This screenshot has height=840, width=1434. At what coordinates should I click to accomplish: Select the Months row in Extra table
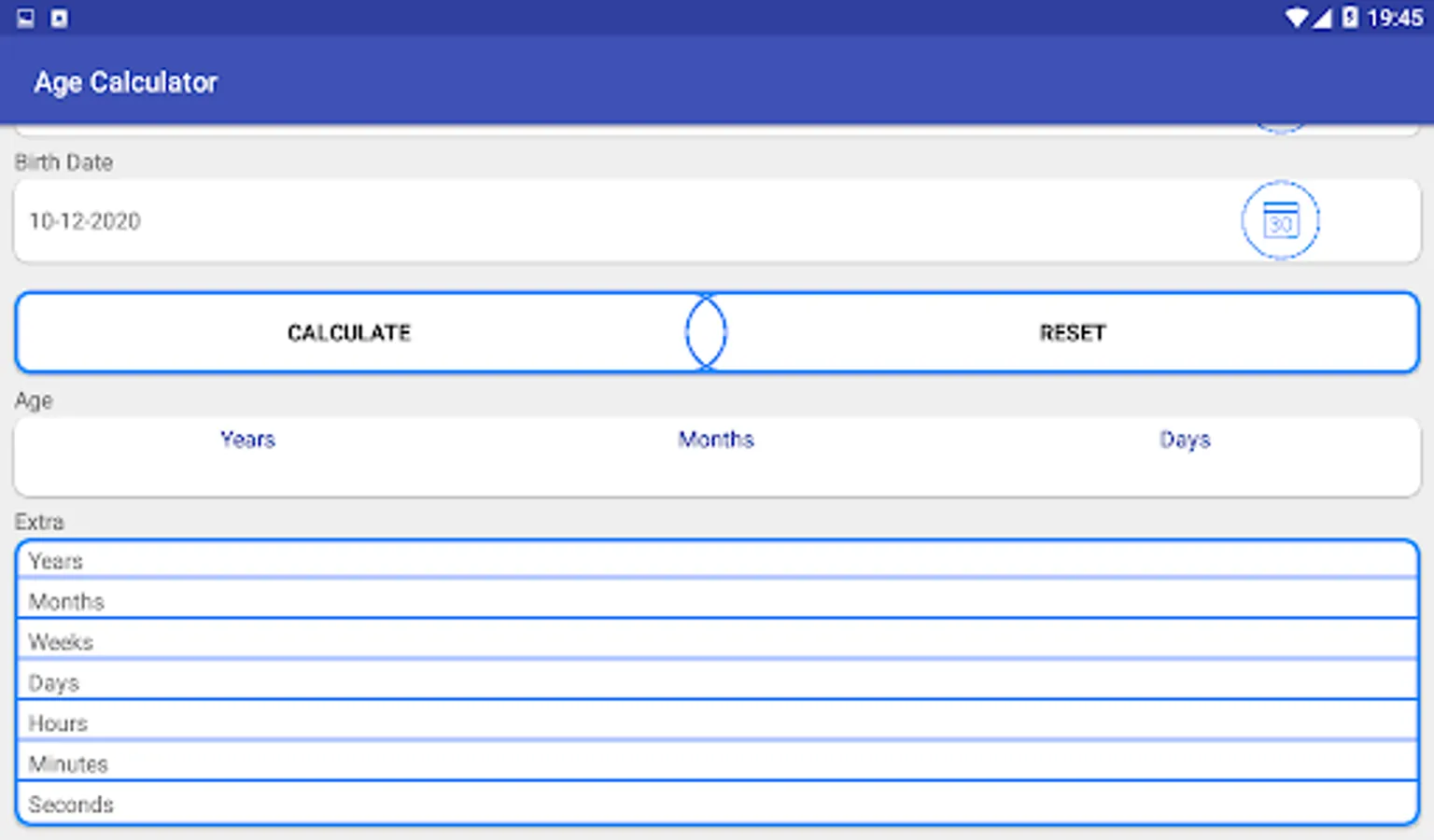click(x=717, y=601)
